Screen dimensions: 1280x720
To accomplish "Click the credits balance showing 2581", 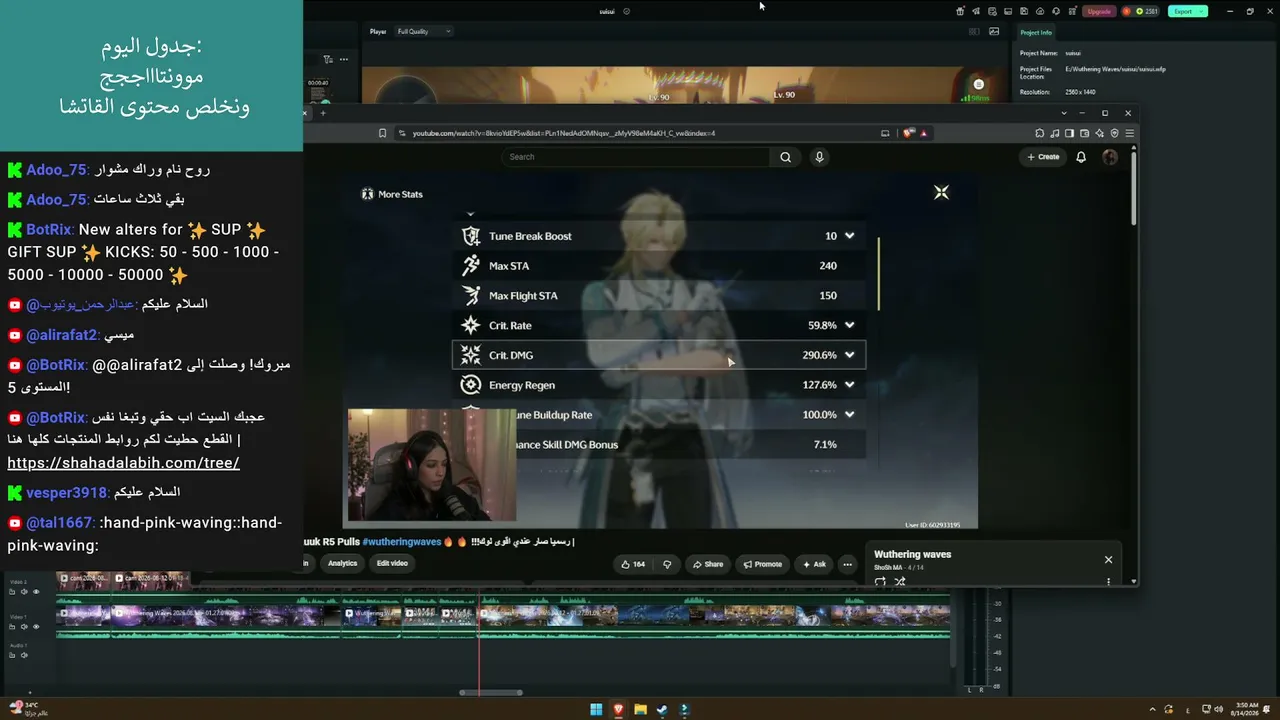I will tap(1142, 11).
